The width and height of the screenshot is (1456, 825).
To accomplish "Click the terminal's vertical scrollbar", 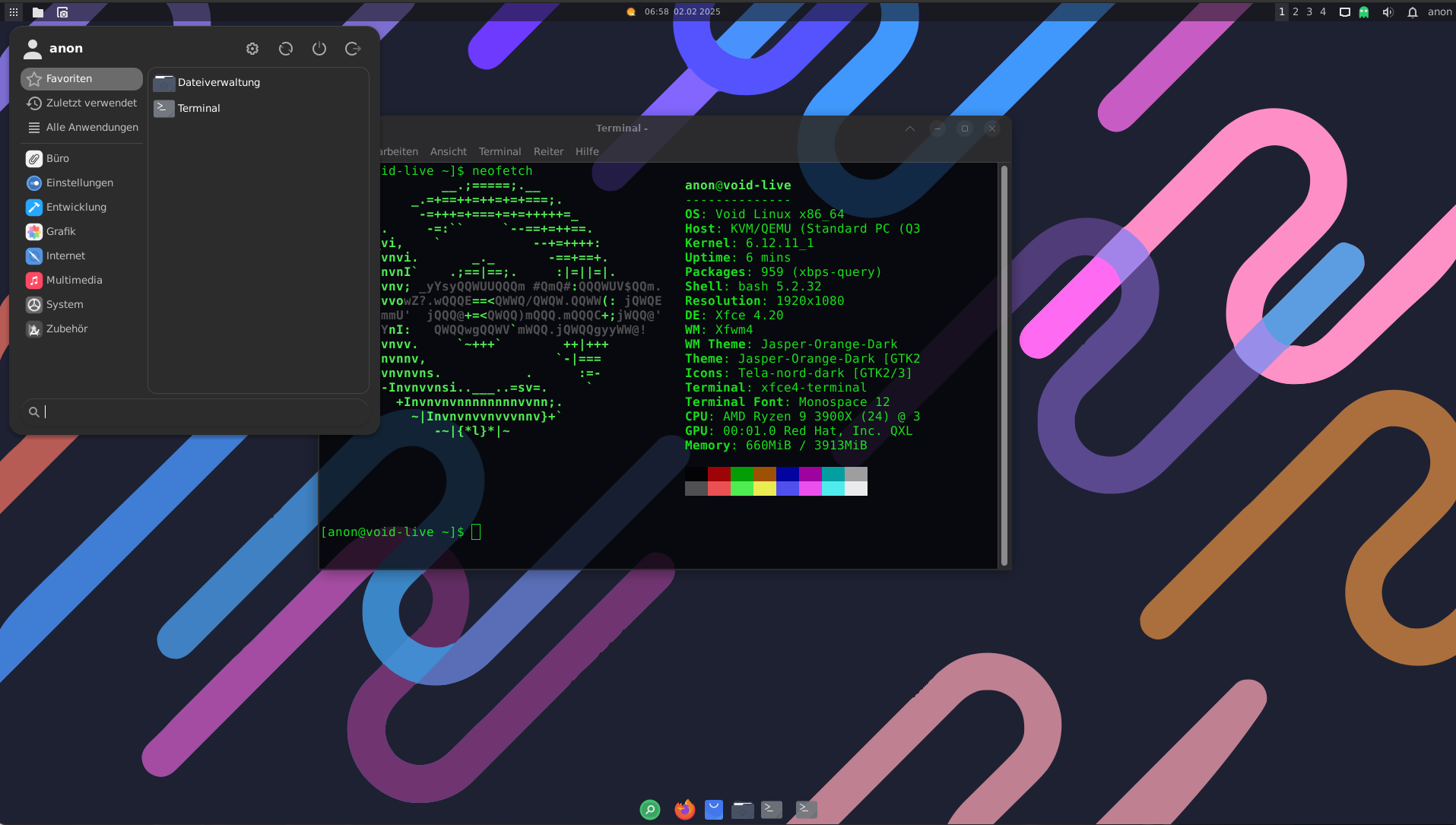I will point(1004,365).
